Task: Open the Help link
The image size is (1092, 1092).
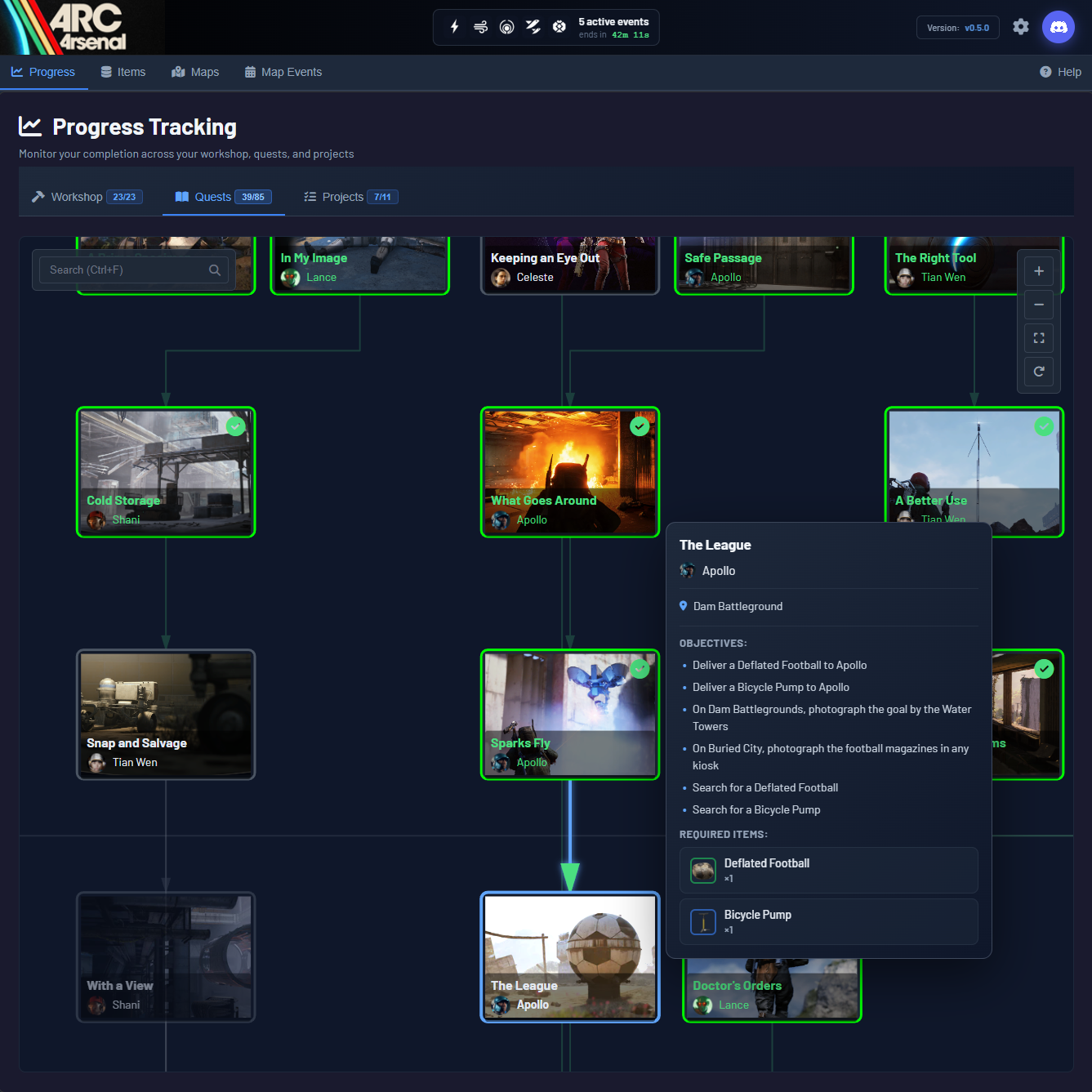Action: click(1059, 72)
